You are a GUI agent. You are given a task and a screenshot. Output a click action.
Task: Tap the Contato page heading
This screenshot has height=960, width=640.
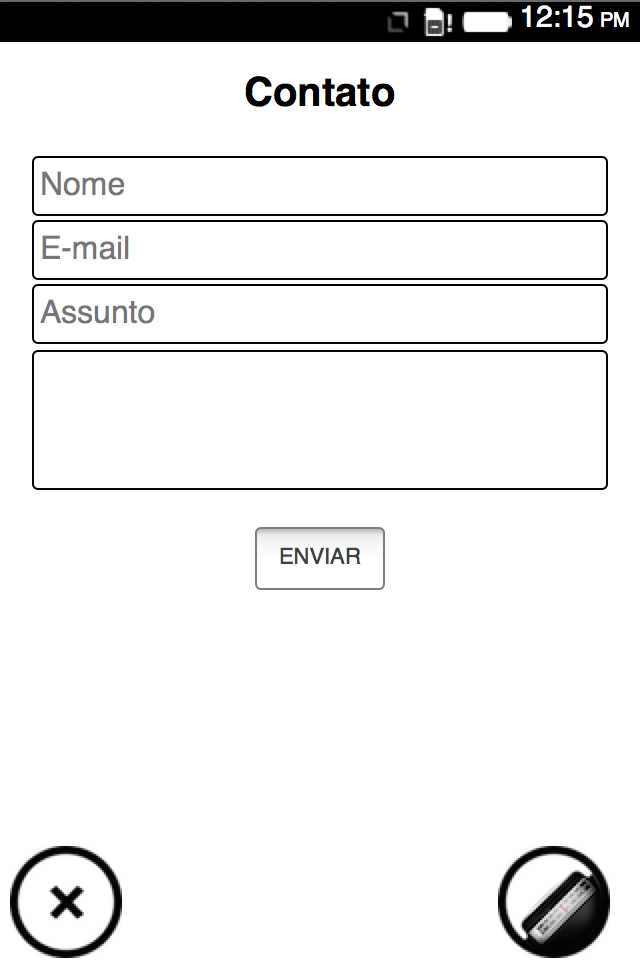320,92
